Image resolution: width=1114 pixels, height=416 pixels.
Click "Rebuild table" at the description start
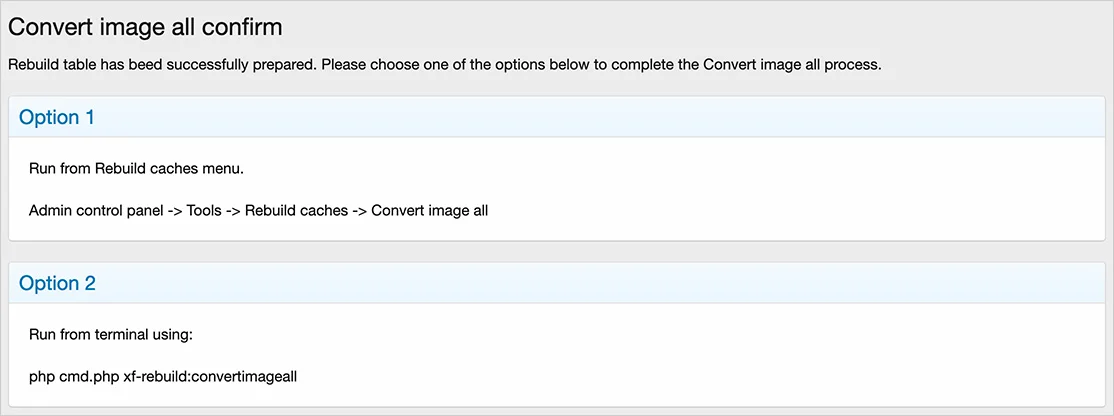click(x=50, y=65)
